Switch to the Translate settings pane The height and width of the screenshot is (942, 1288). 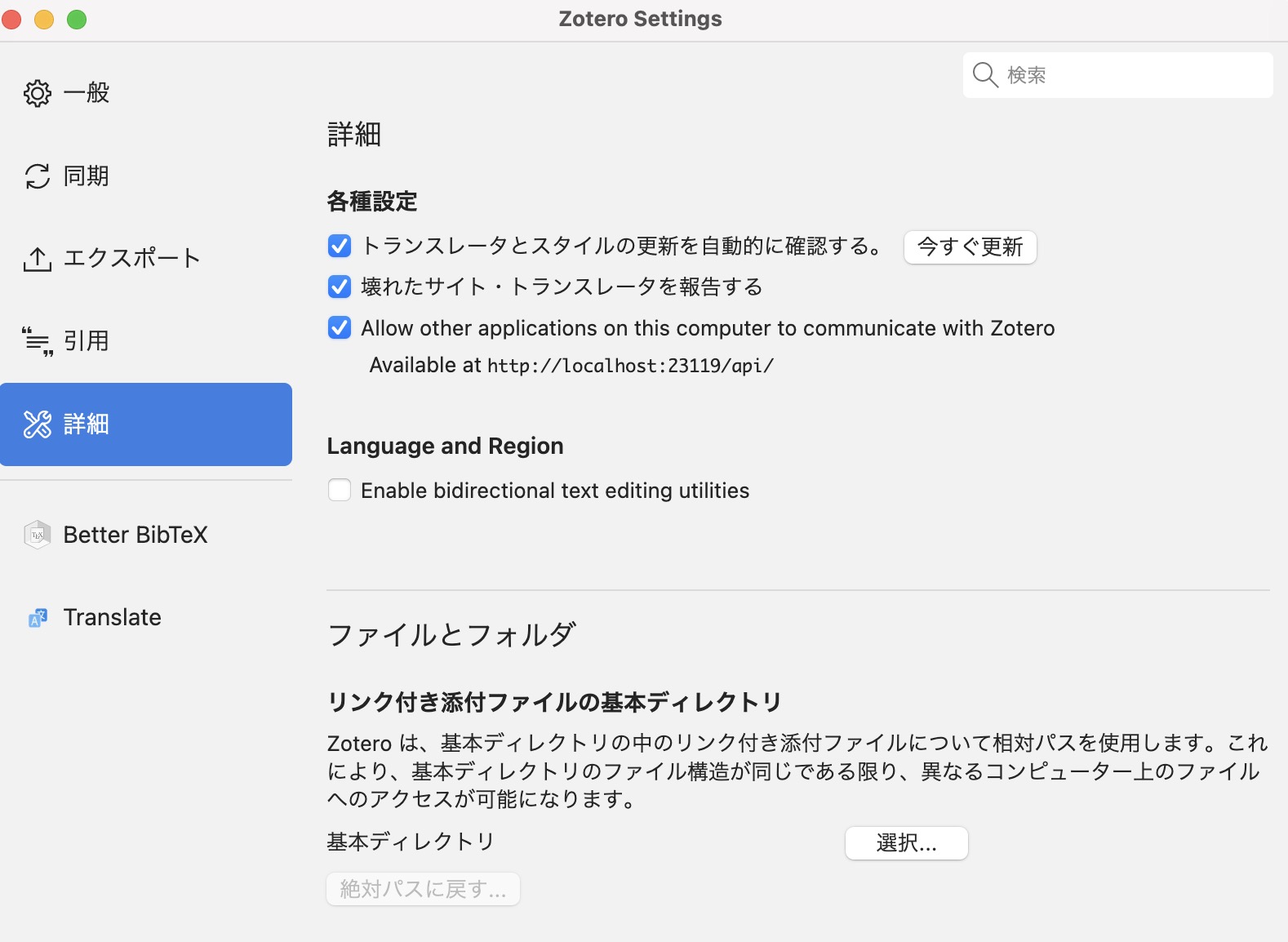click(x=113, y=617)
